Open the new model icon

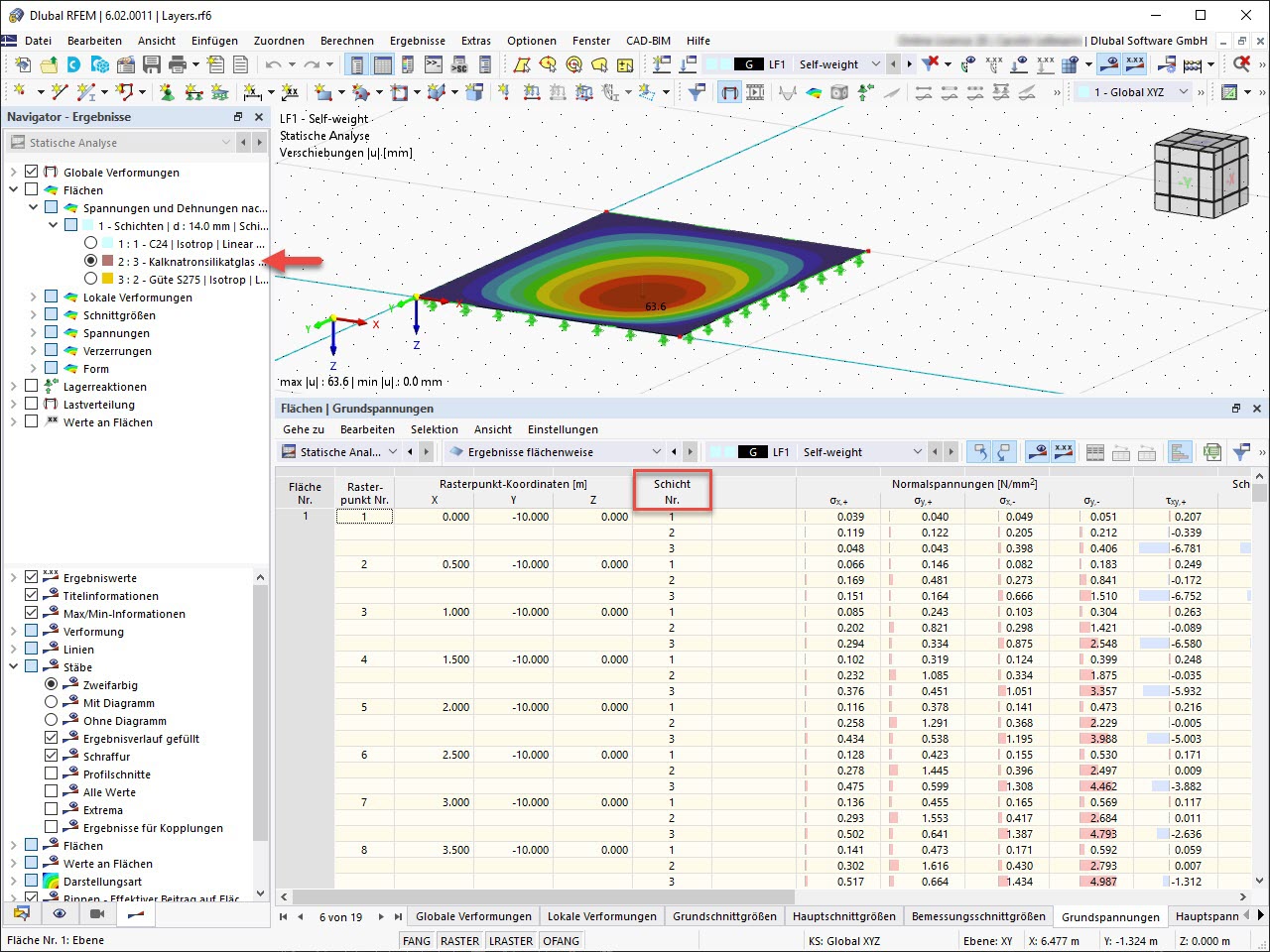22,64
